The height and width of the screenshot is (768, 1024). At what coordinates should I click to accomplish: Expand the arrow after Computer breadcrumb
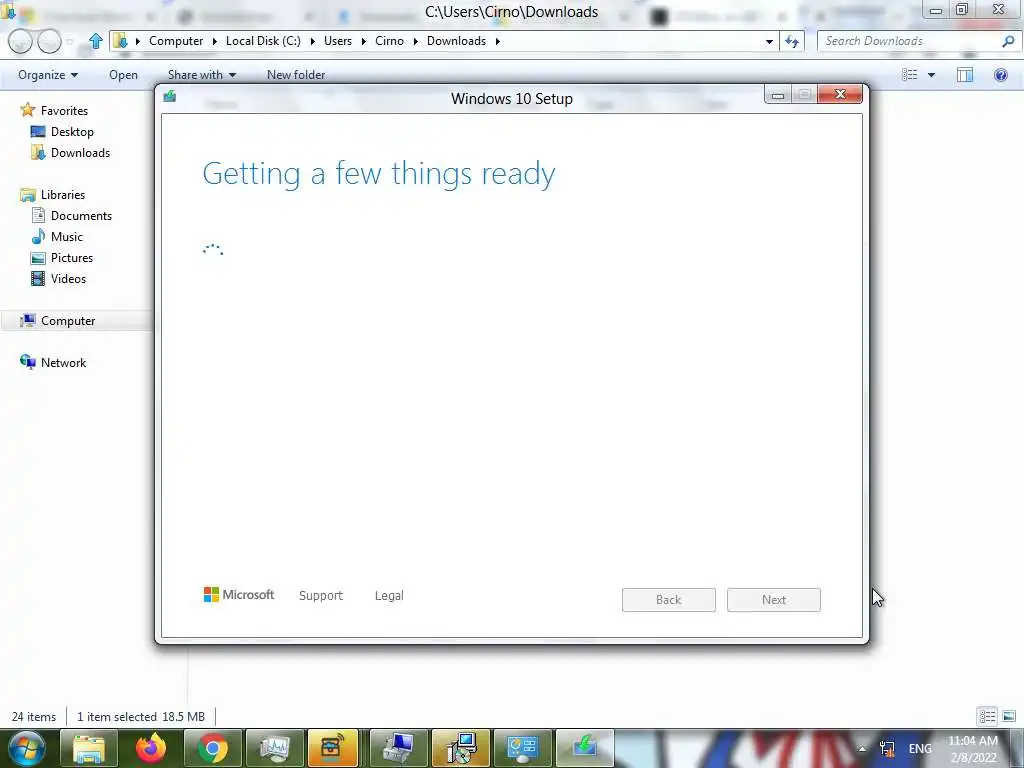coord(214,41)
